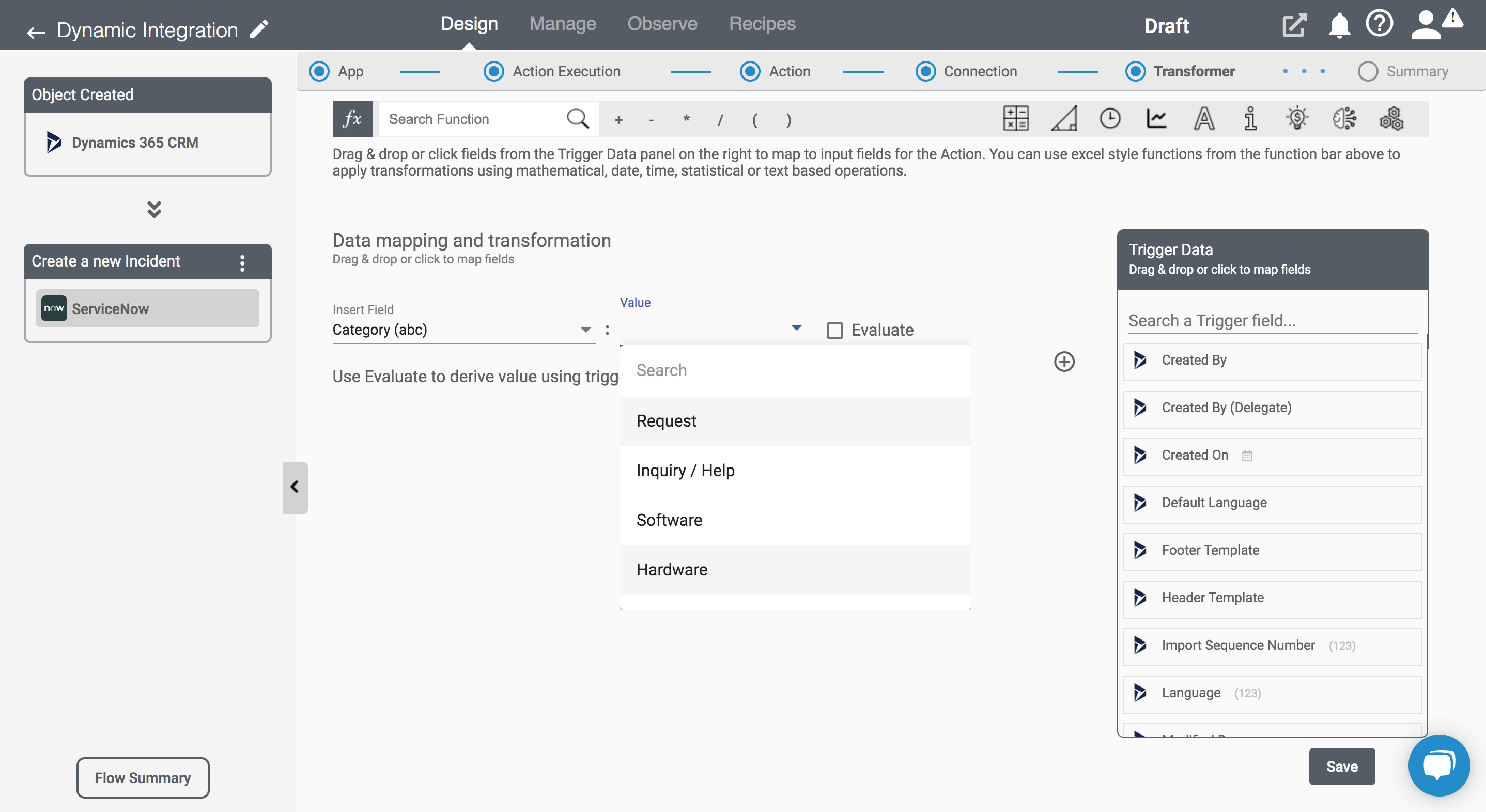Open AI brain functions icon
Image resolution: width=1486 pixels, height=812 pixels.
pyautogui.click(x=1344, y=119)
